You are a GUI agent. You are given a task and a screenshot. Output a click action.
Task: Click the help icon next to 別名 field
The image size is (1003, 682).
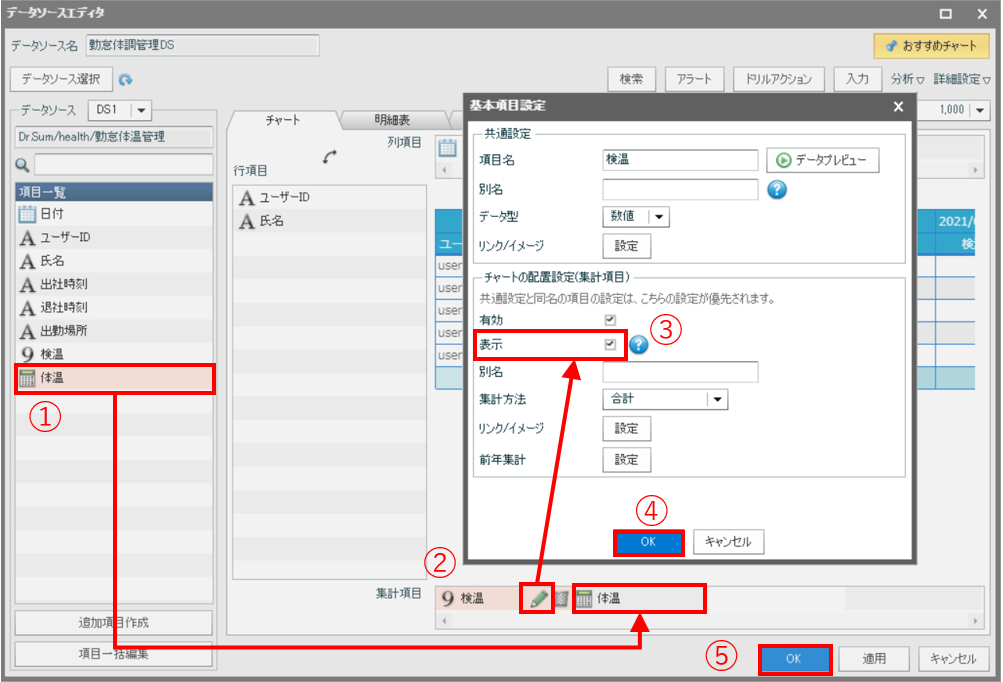click(776, 190)
